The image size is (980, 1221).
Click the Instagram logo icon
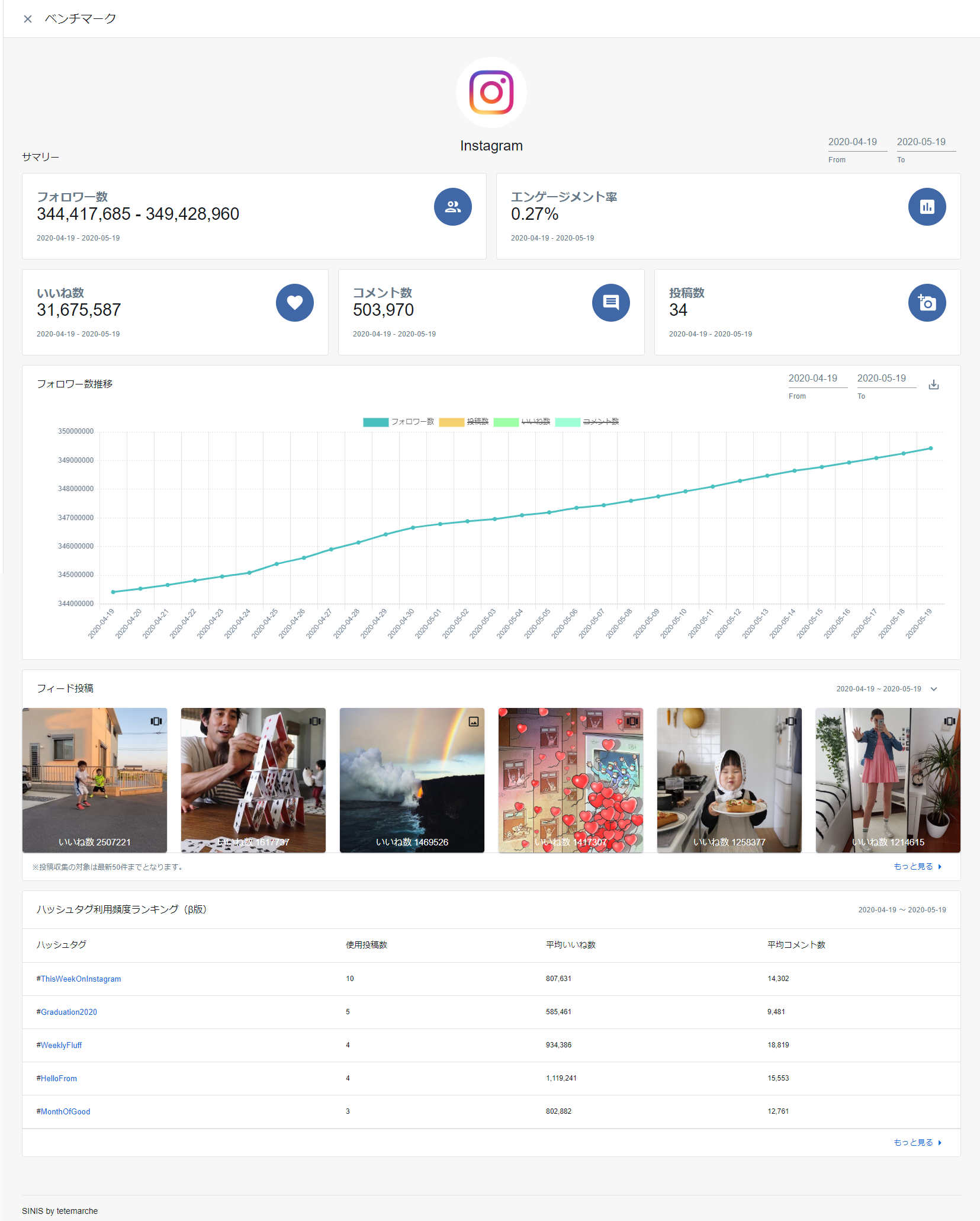(x=491, y=92)
